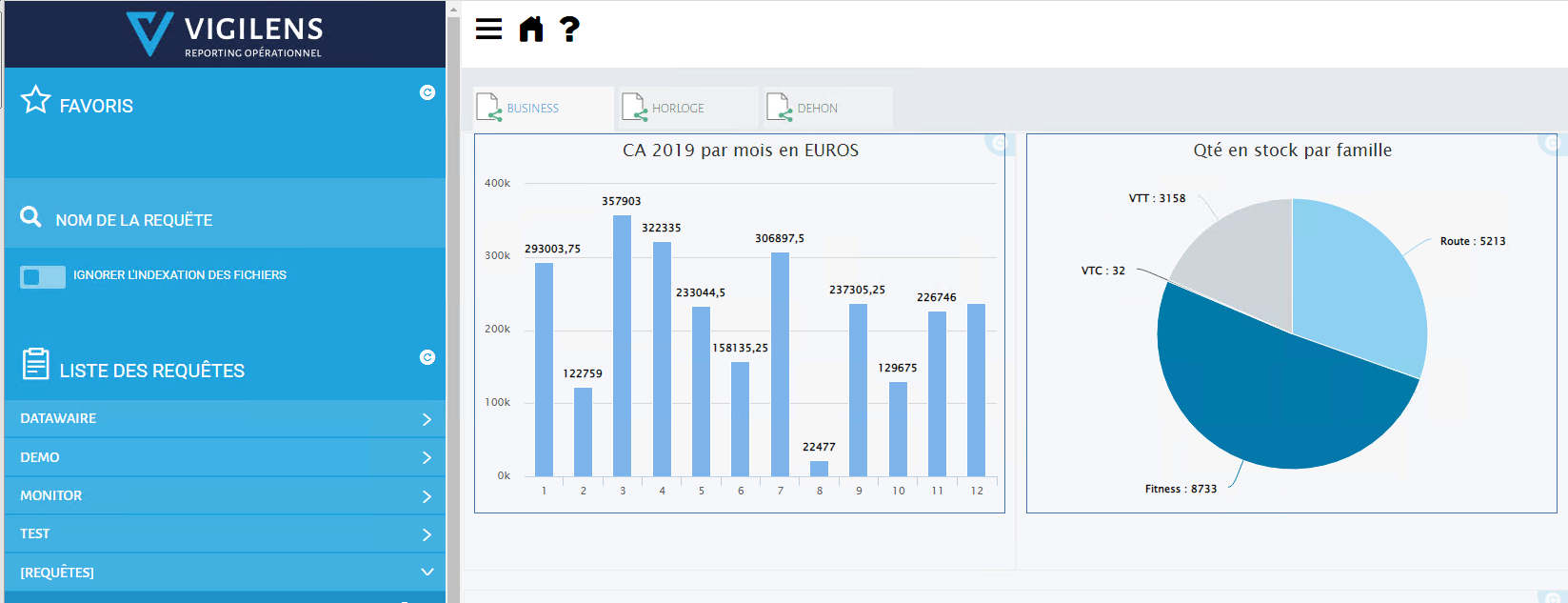Type in the Nom de la requête field
1568x603 pixels.
click(238, 220)
